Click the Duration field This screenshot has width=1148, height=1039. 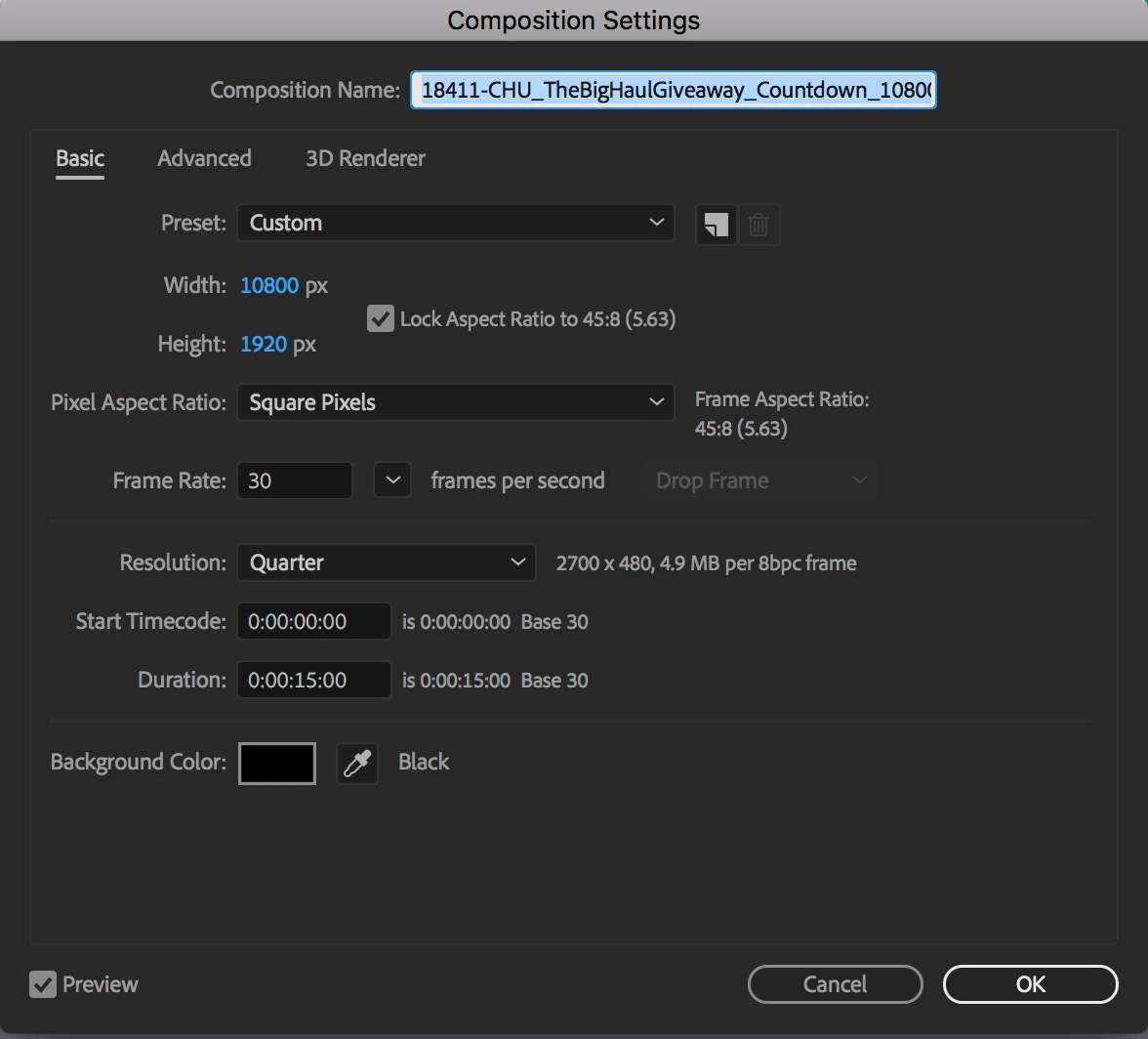314,680
